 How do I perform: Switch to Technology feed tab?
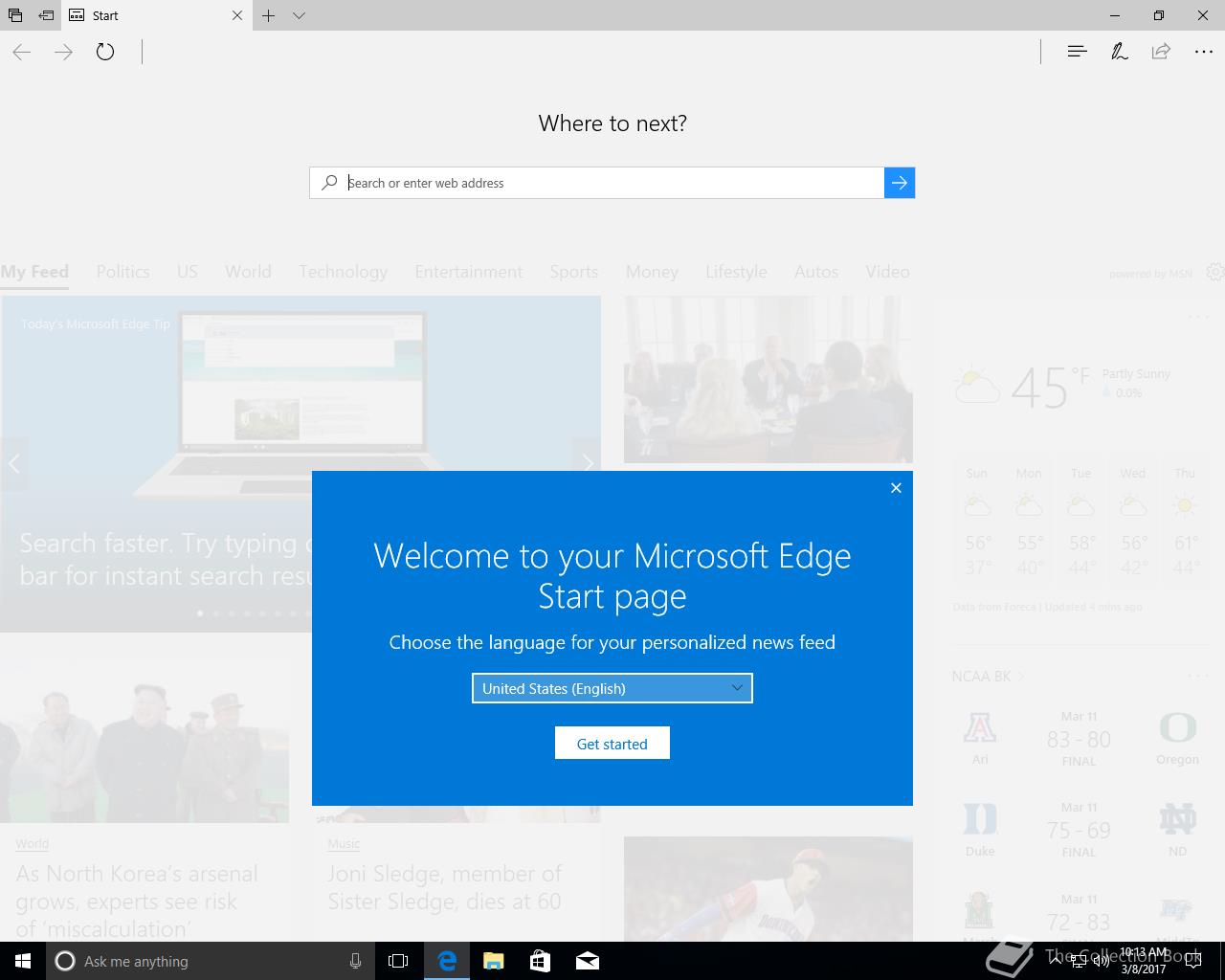pos(343,272)
